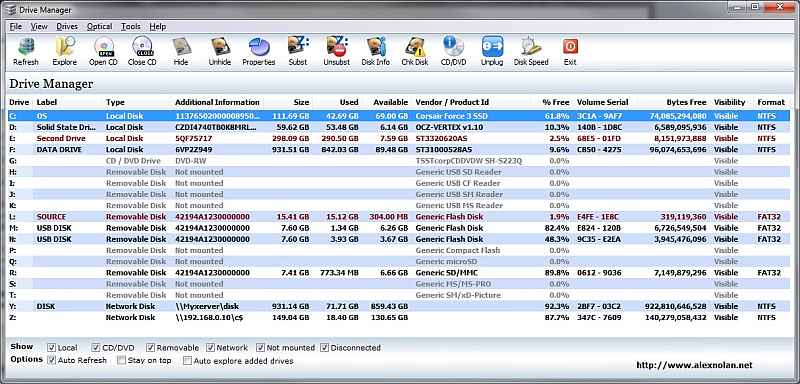Screen dimensions: 800x384
Task: Uncheck the Removable show checkbox
Action: point(151,348)
